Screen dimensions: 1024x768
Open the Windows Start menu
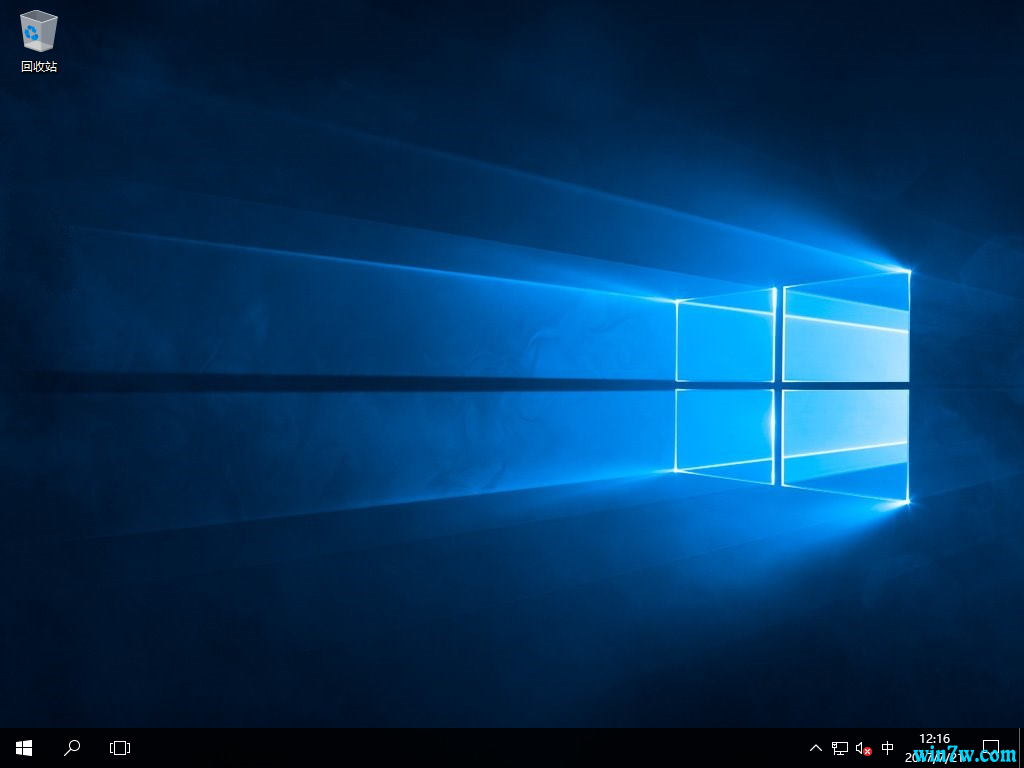[24, 748]
